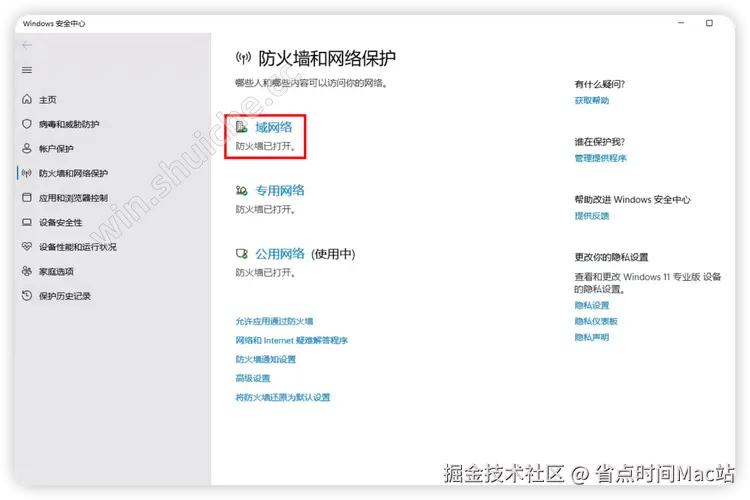Open 设备安全性 section

pos(60,222)
